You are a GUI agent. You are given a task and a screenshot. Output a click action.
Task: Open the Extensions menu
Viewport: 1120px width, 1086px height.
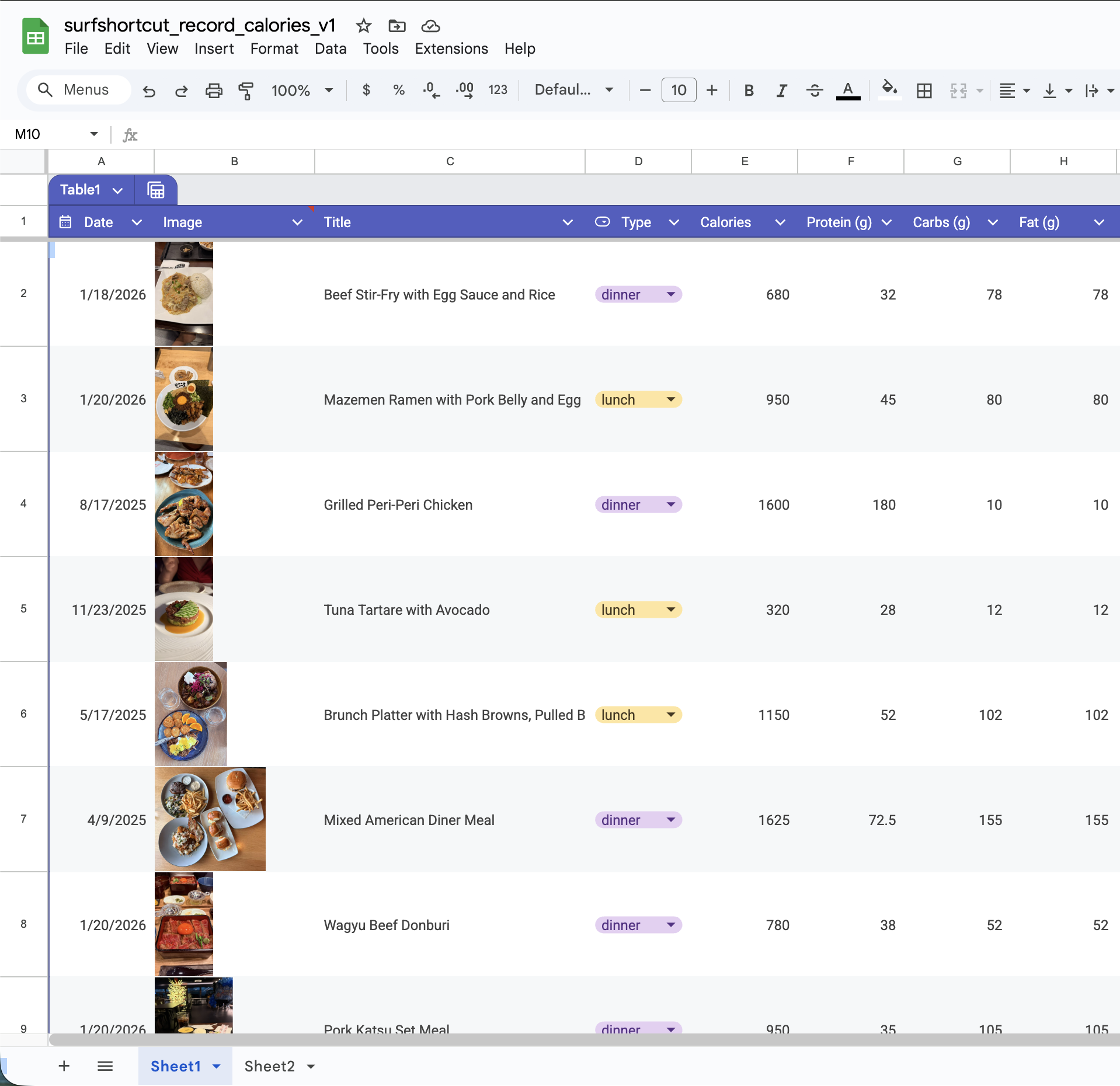(451, 48)
